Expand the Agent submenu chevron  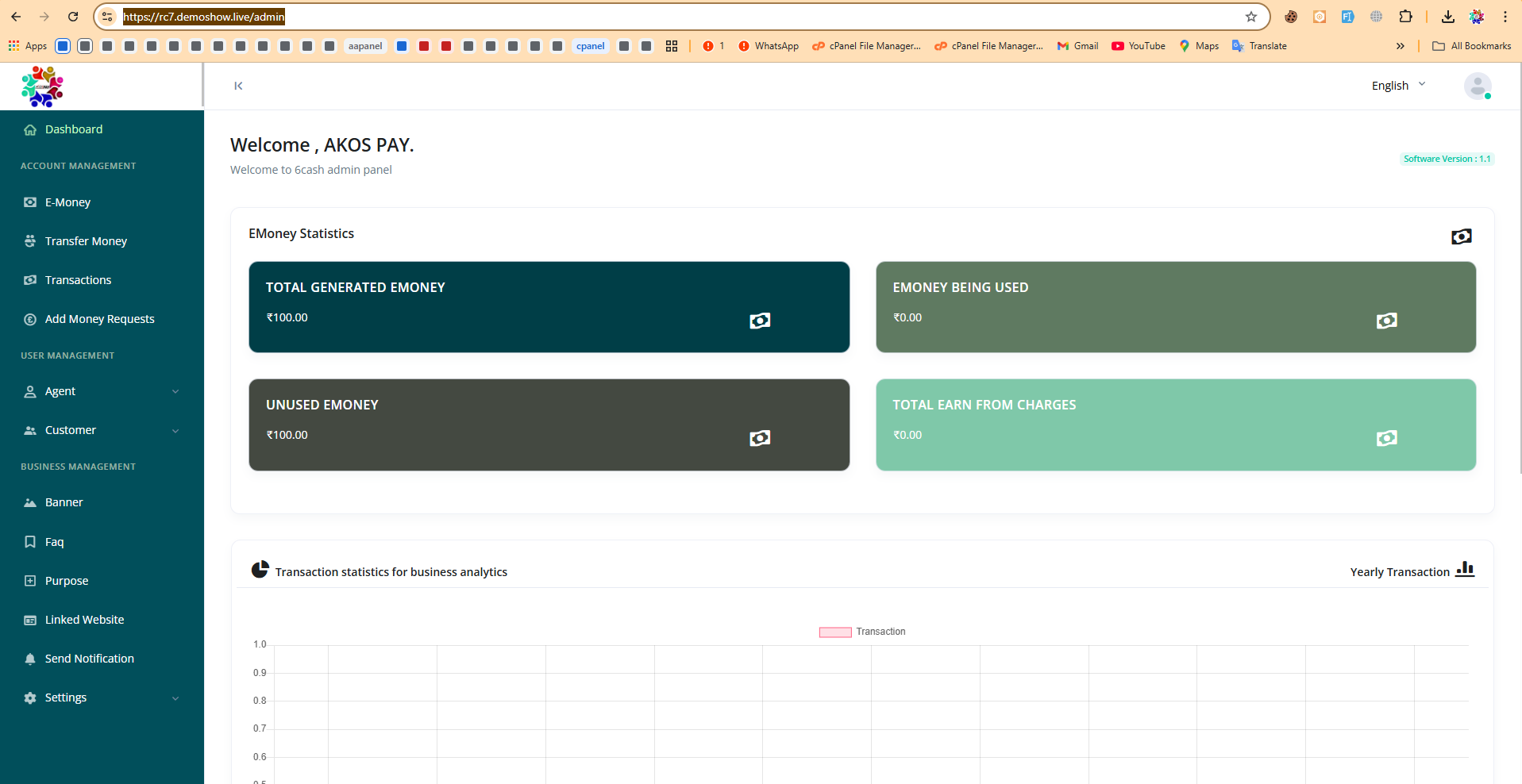[175, 391]
